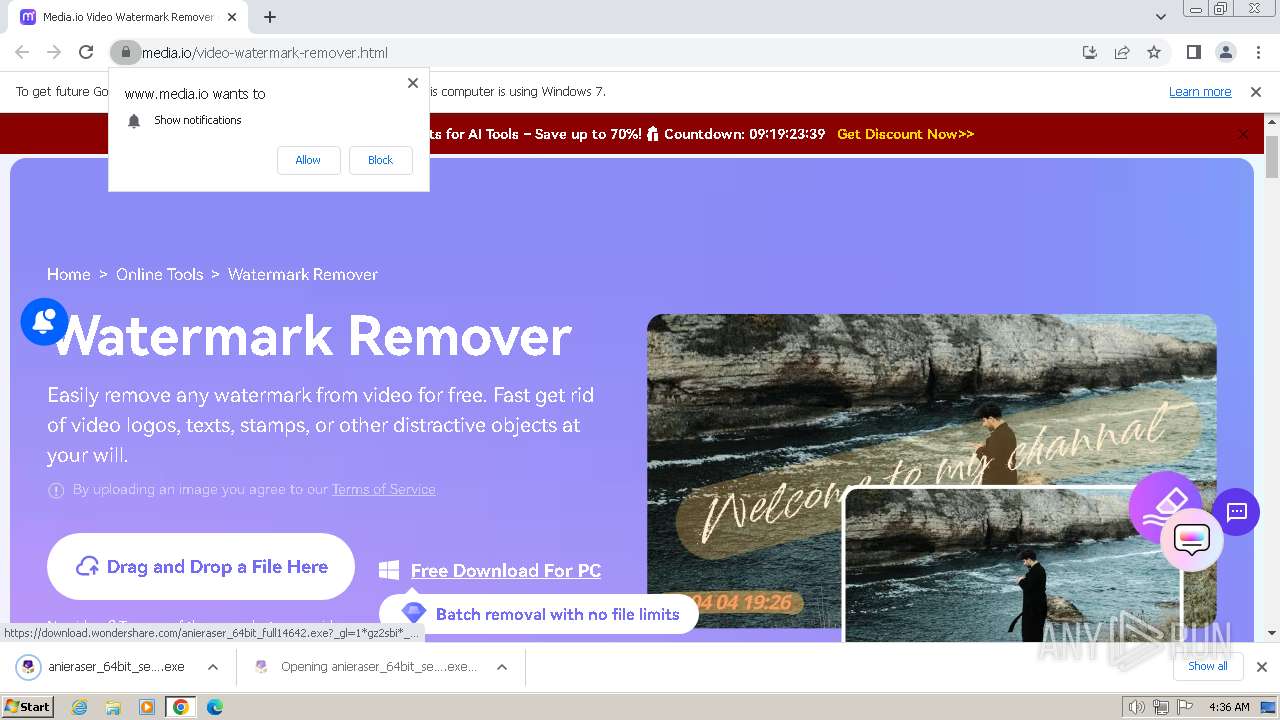Open the Chrome three-dot menu
The image size is (1280, 720).
(1258, 53)
